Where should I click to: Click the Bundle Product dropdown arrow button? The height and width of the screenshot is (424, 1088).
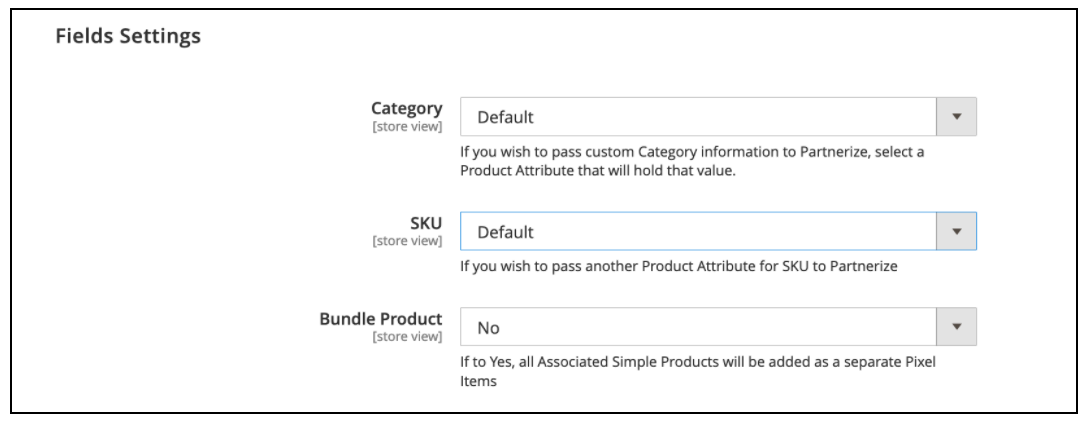coord(956,327)
